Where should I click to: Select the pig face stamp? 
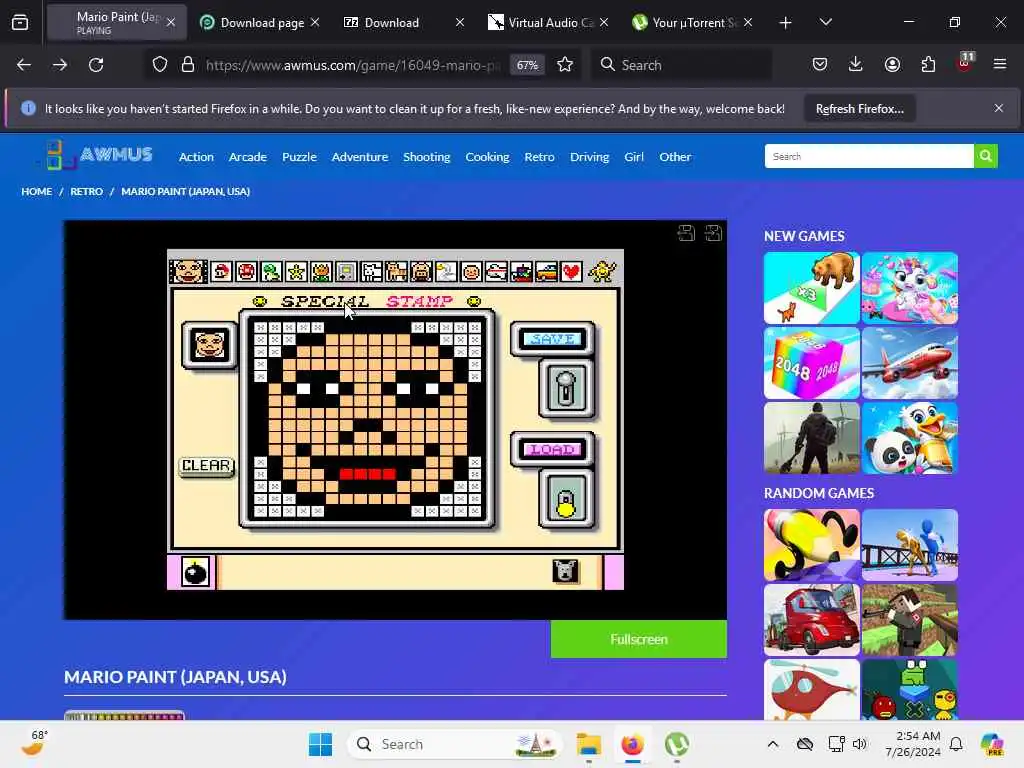coord(421,271)
